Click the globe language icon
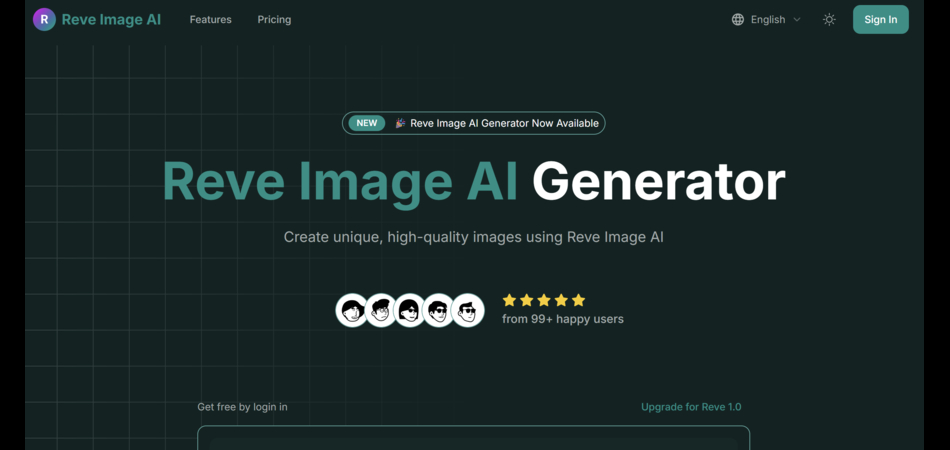Image resolution: width=950 pixels, height=450 pixels. pyautogui.click(x=737, y=19)
